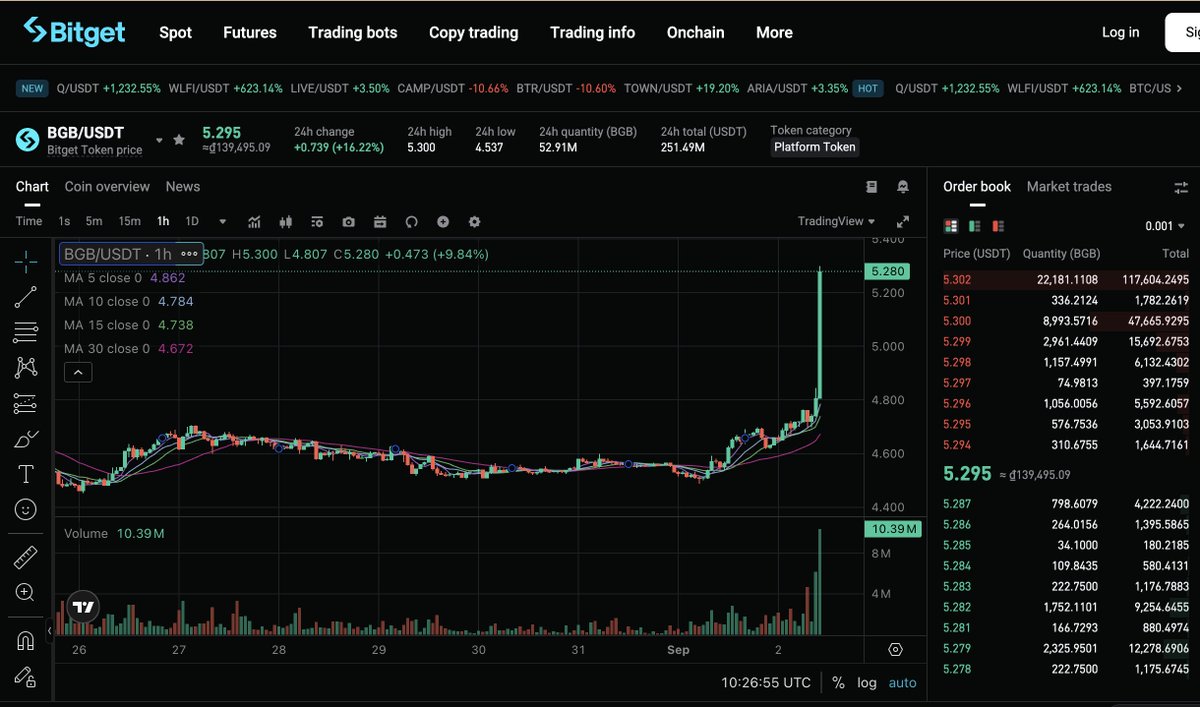1200x707 pixels.
Task: Open the BGB/USDT pair selector dropdown
Action: click(x=159, y=140)
